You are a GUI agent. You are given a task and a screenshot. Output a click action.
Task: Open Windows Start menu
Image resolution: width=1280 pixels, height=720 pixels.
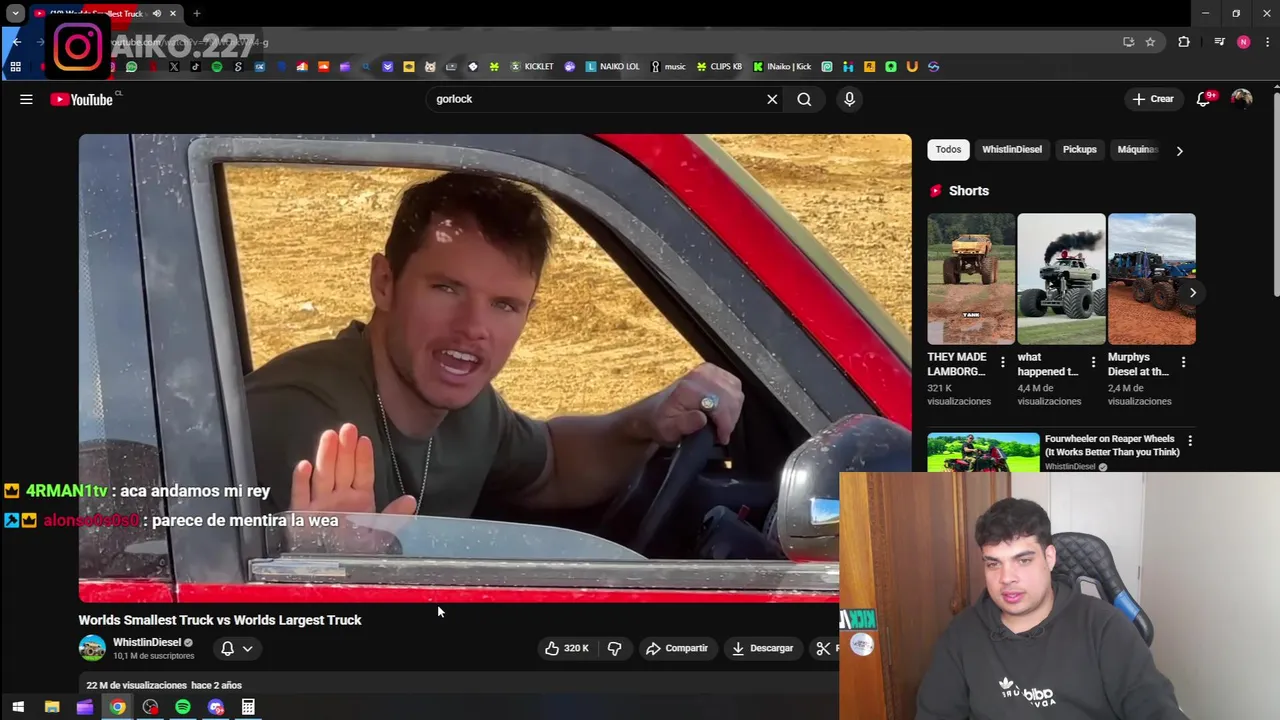tap(17, 707)
